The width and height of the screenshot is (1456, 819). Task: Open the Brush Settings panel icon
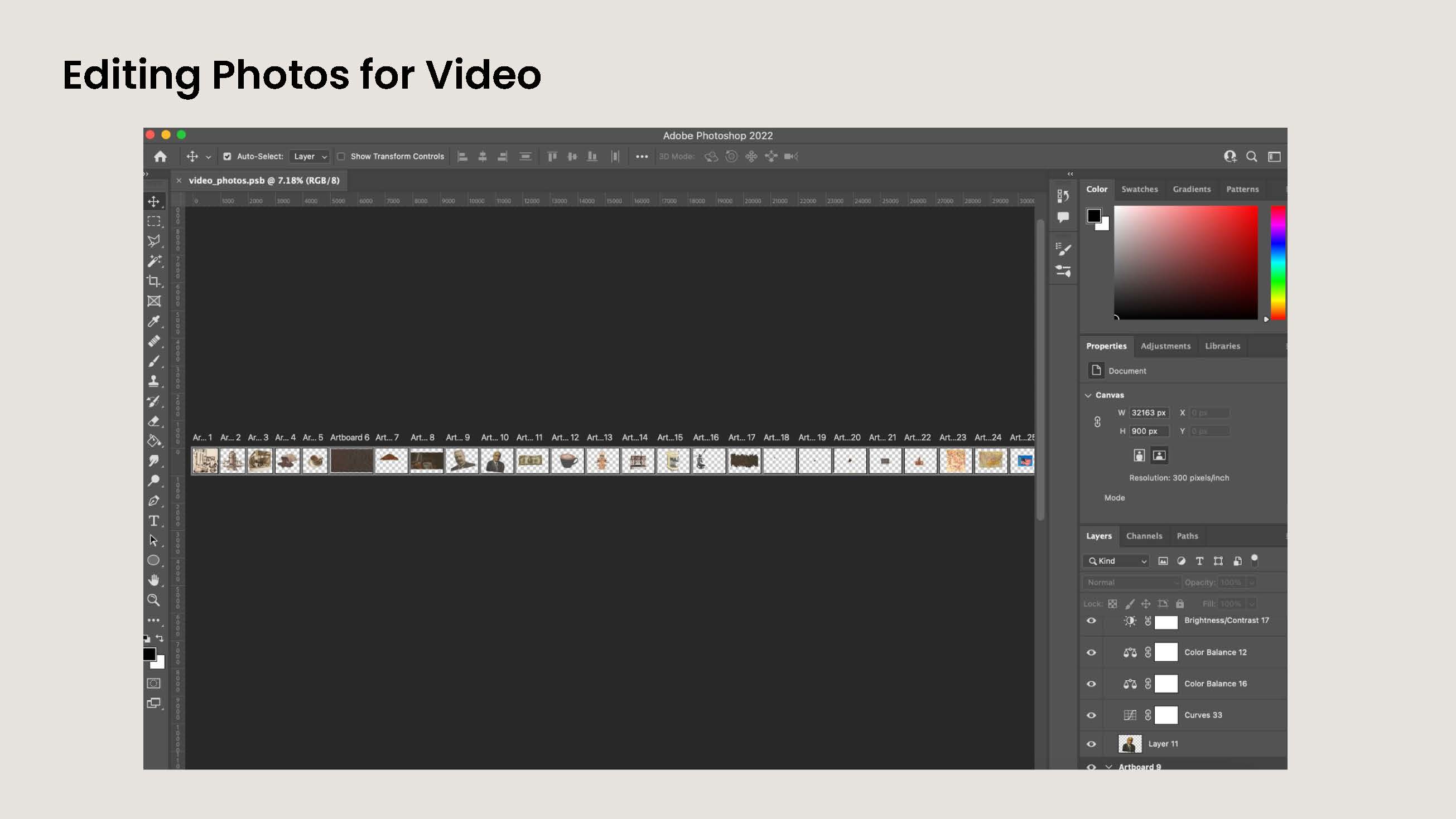point(1063,249)
